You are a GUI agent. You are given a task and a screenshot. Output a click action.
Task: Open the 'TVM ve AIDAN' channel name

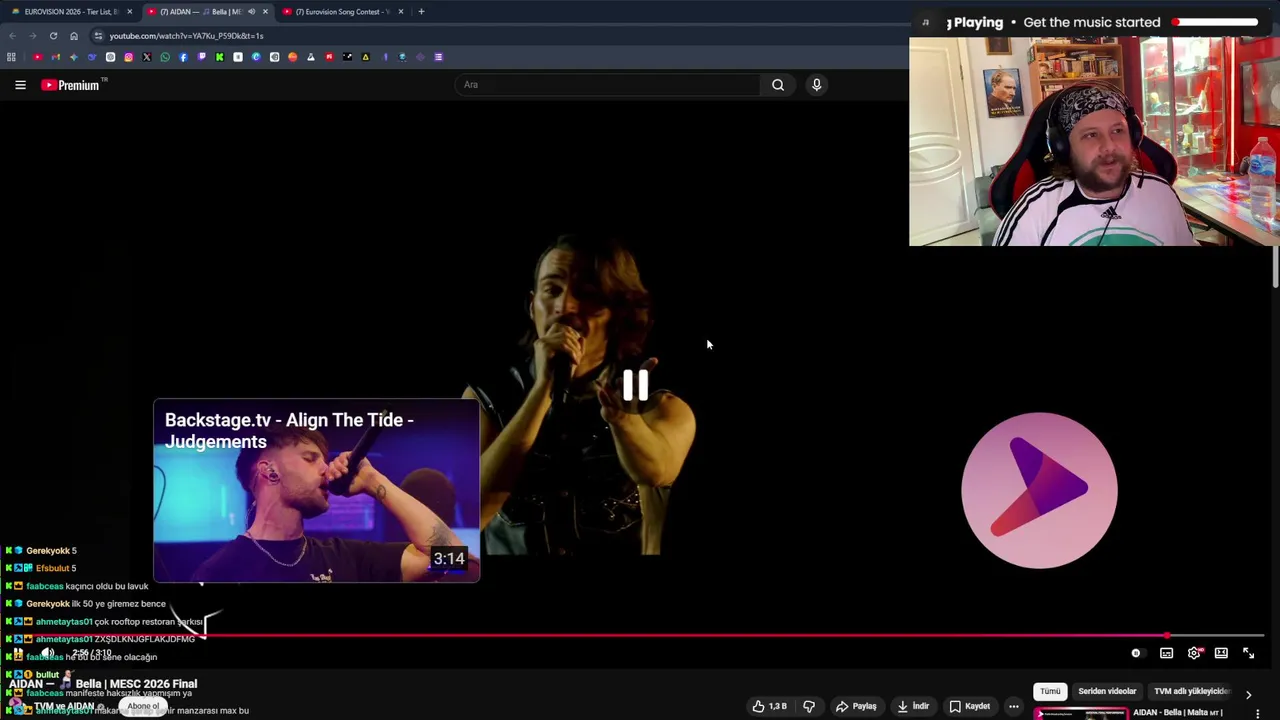click(64, 707)
